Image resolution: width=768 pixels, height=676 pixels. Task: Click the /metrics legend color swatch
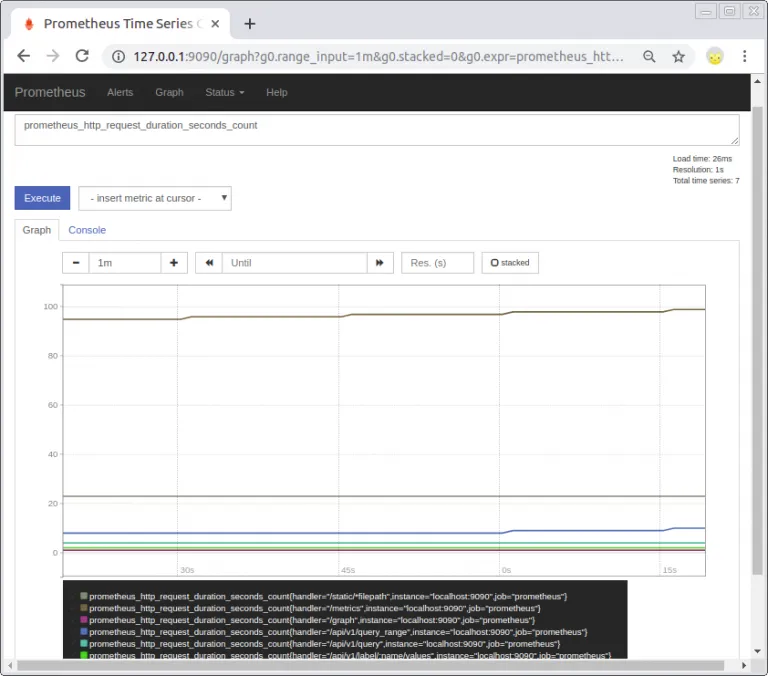tap(84, 607)
